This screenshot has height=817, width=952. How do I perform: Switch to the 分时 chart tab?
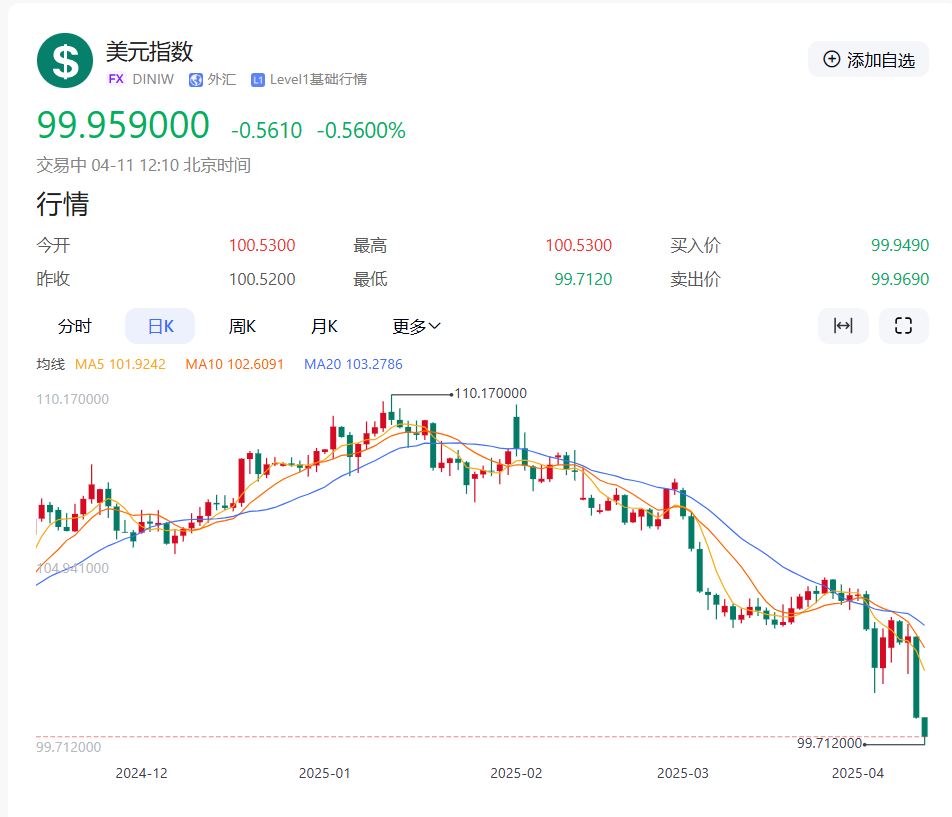point(74,326)
